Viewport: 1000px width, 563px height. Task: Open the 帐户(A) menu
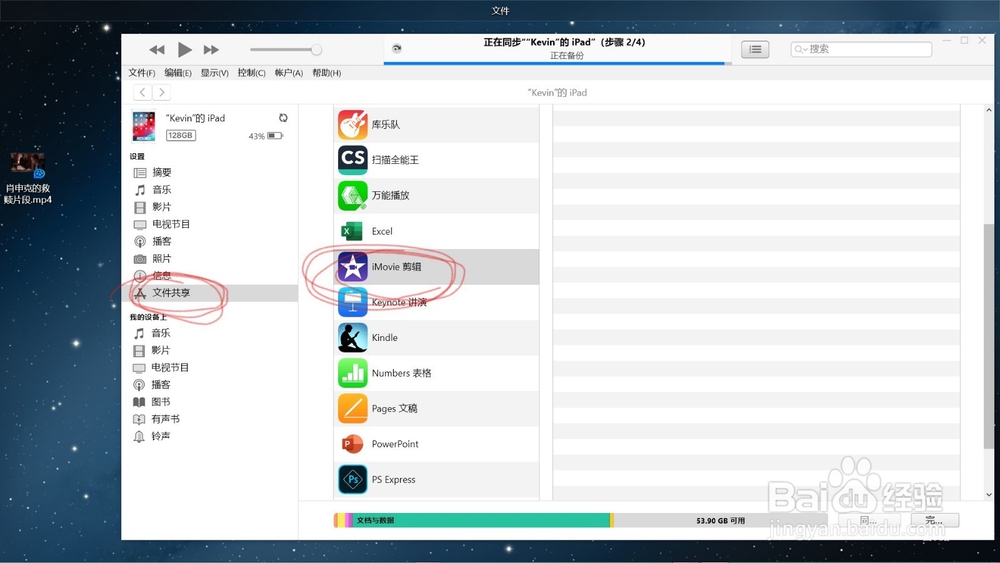pos(289,73)
